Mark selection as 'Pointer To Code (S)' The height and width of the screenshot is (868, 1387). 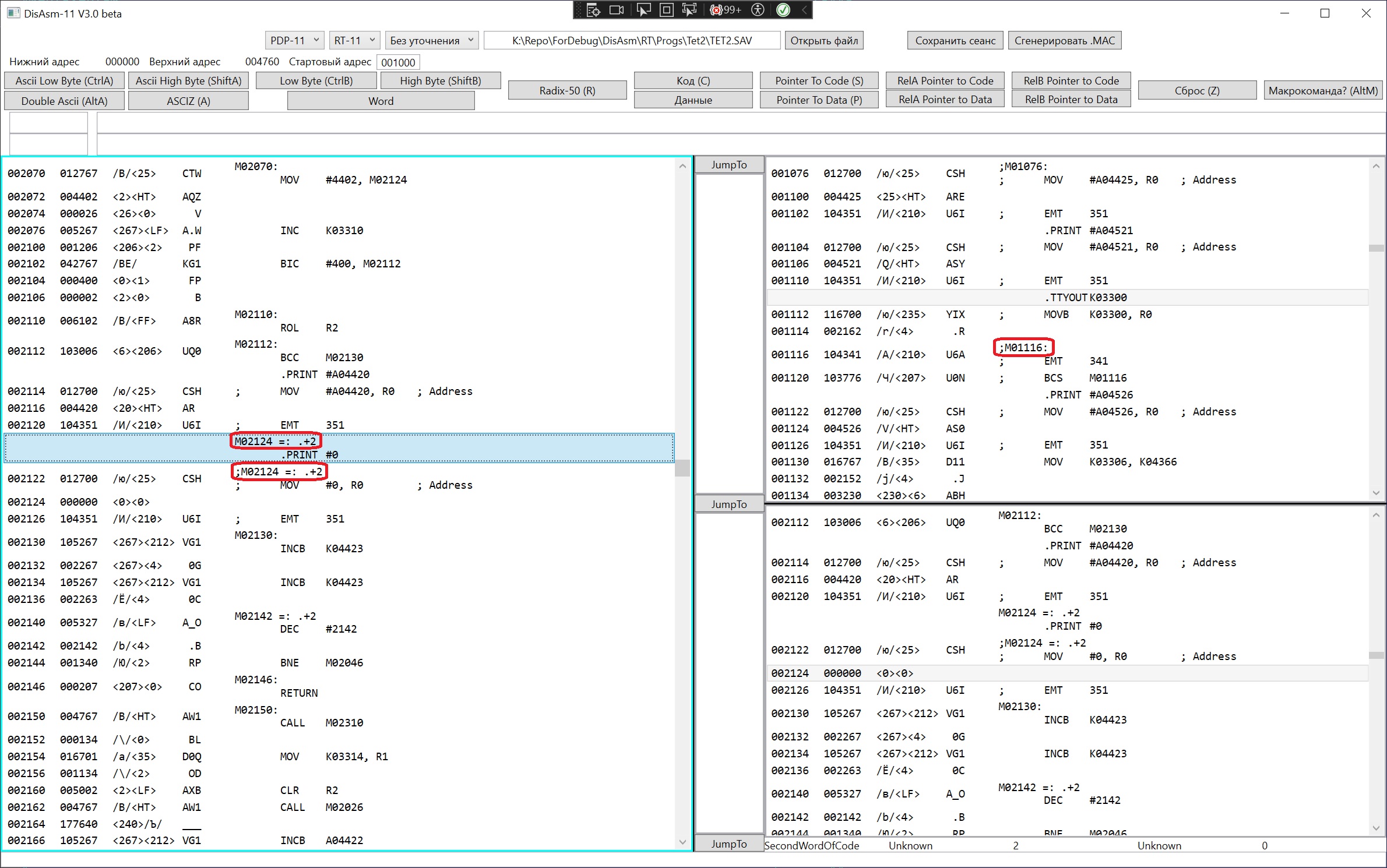tap(819, 81)
